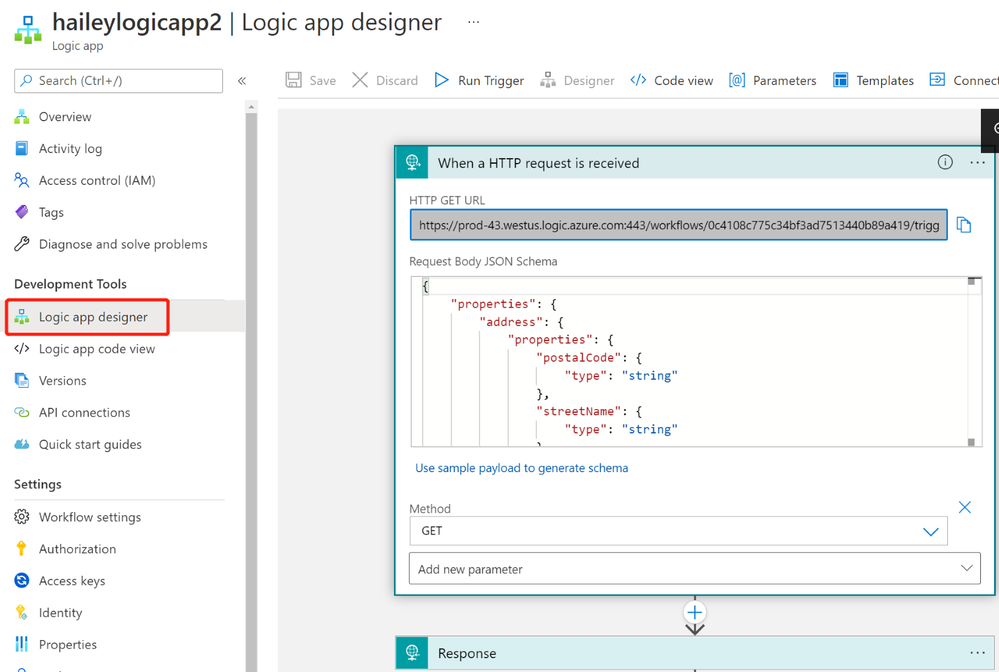Go to API connections
The image size is (999, 672).
pos(84,413)
